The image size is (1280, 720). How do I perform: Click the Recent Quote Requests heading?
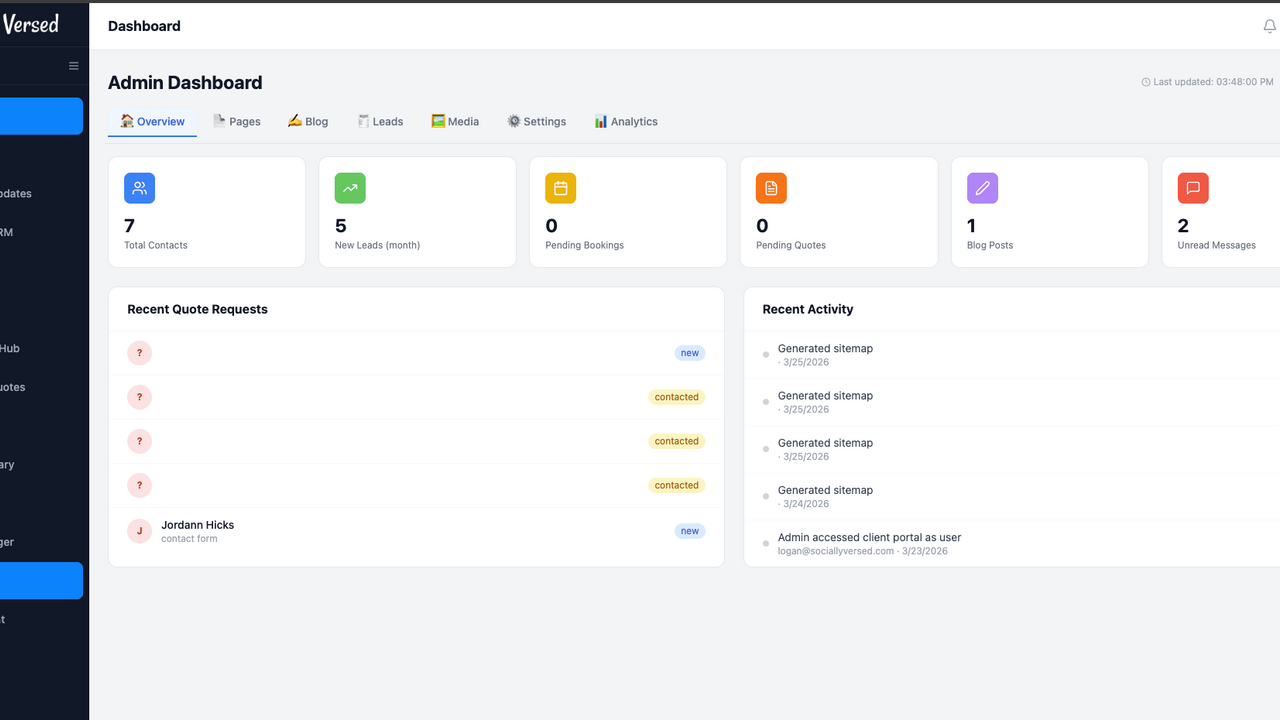(197, 309)
